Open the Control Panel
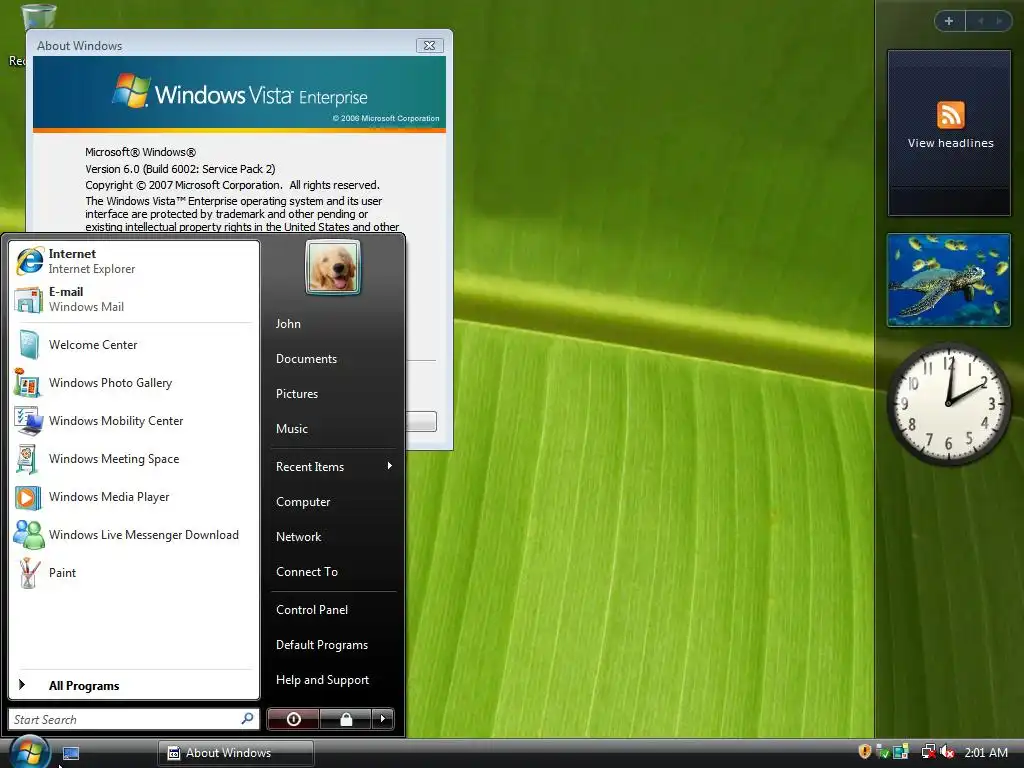Viewport: 1024px width, 768px height. (333, 610)
